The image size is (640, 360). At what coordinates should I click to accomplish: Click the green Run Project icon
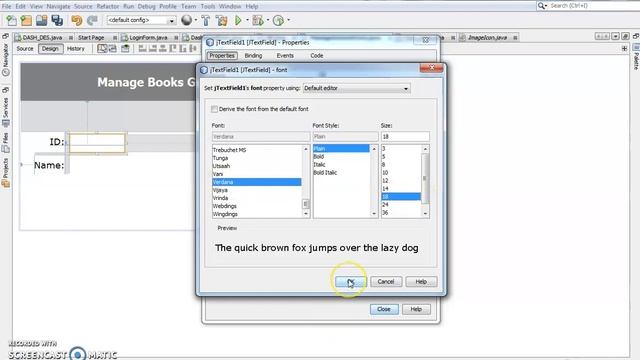pyautogui.click(x=238, y=20)
